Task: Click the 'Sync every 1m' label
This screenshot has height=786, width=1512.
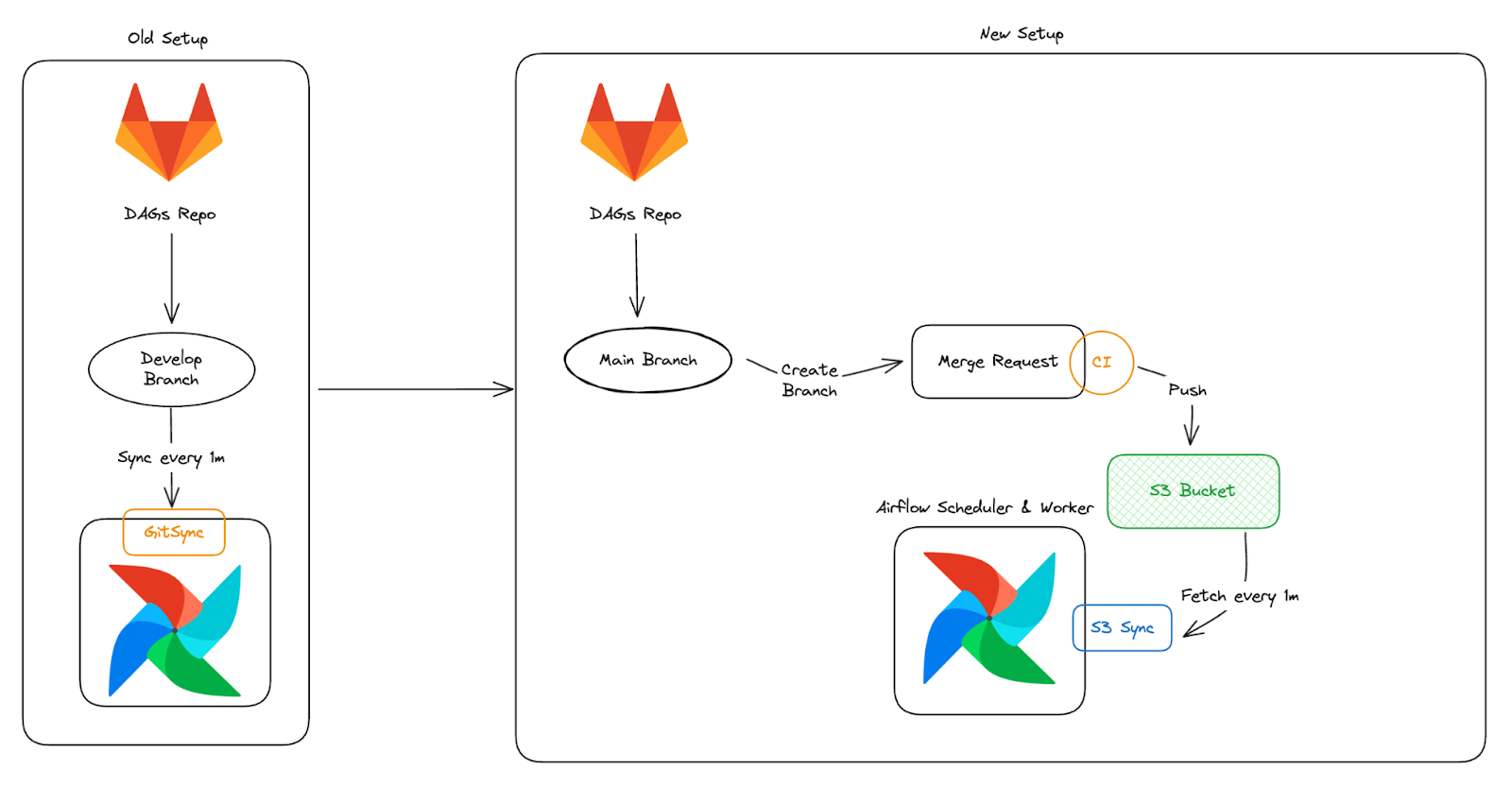Action: (x=171, y=458)
